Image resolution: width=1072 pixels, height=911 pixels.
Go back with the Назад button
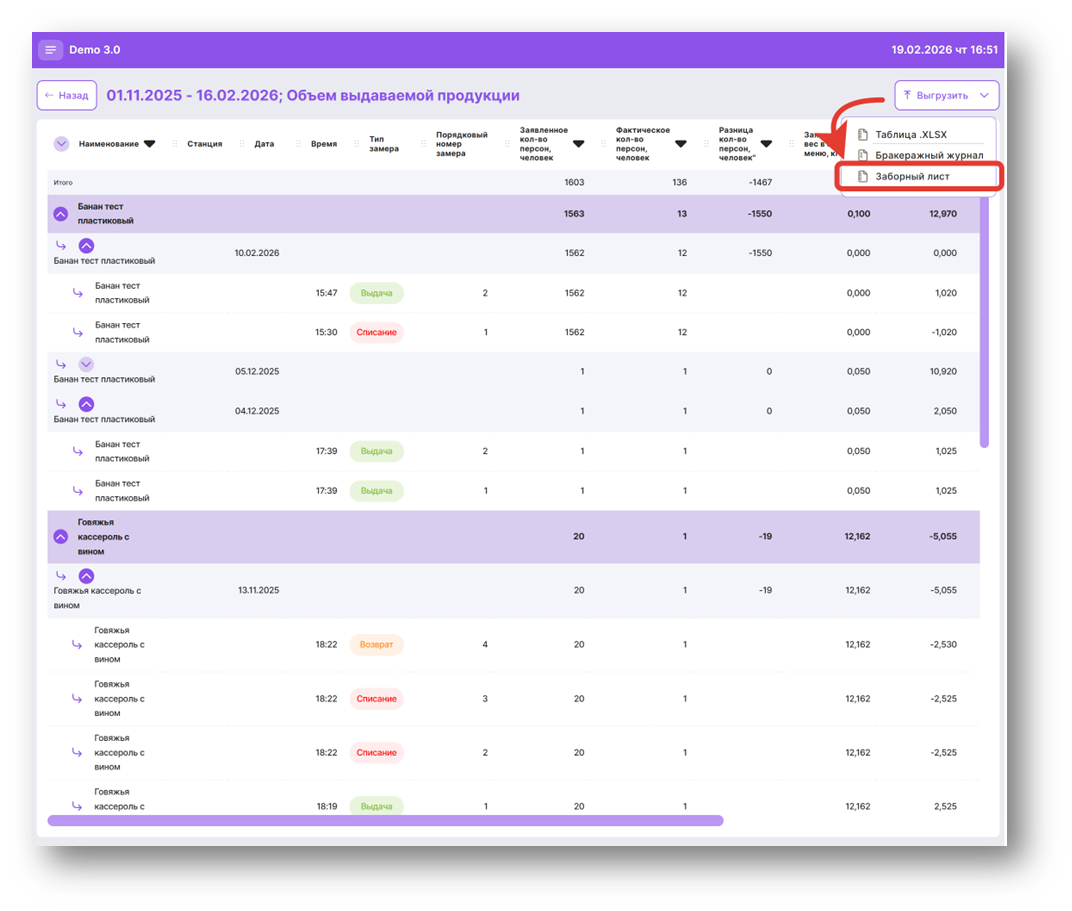click(x=67, y=96)
